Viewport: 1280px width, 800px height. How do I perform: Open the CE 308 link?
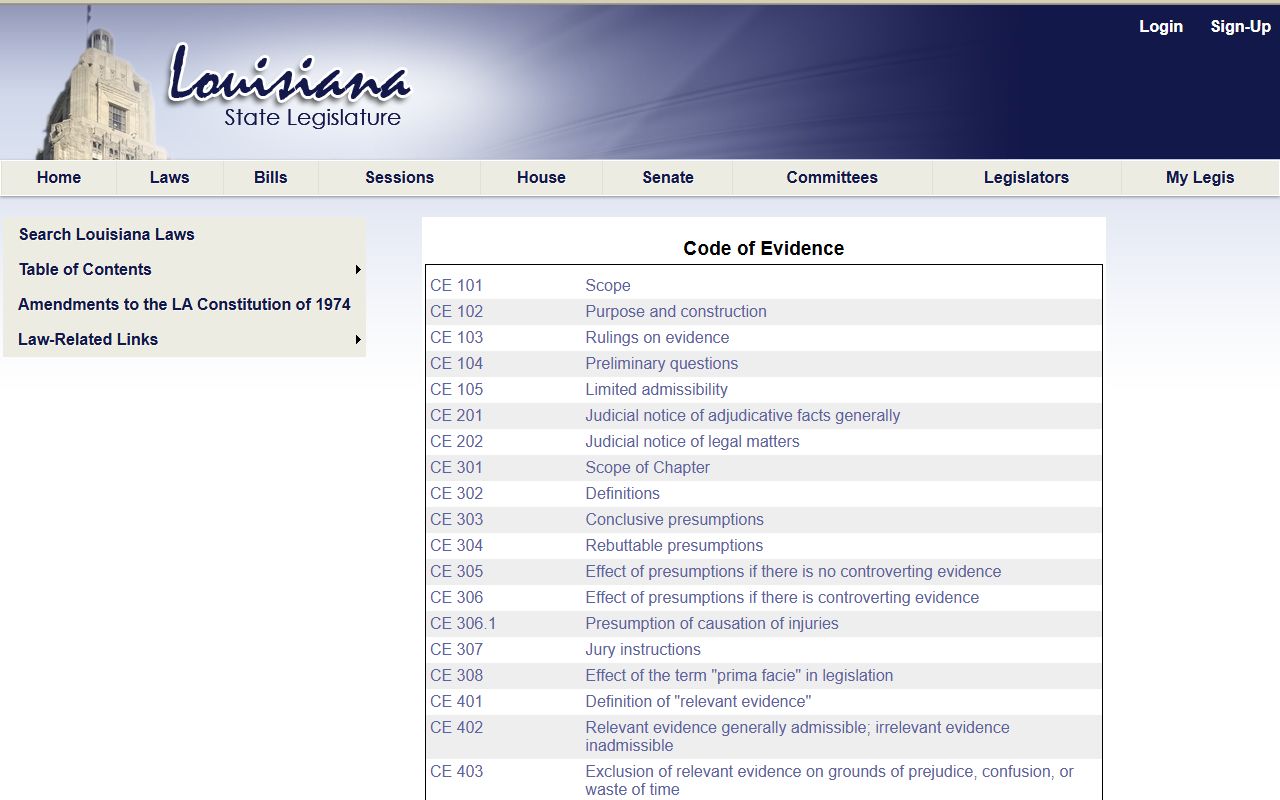point(456,676)
